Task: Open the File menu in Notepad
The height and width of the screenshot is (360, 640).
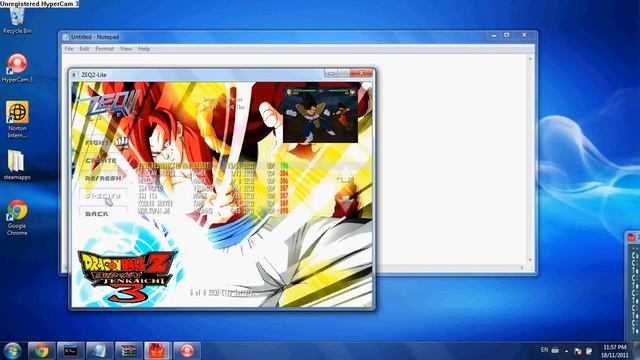Action: [69, 49]
